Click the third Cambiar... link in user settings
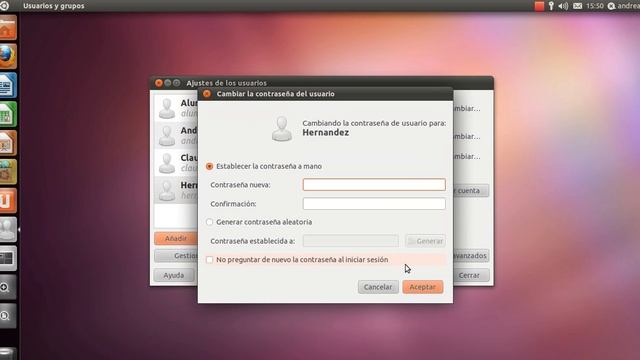The height and width of the screenshot is (360, 640). point(467,156)
